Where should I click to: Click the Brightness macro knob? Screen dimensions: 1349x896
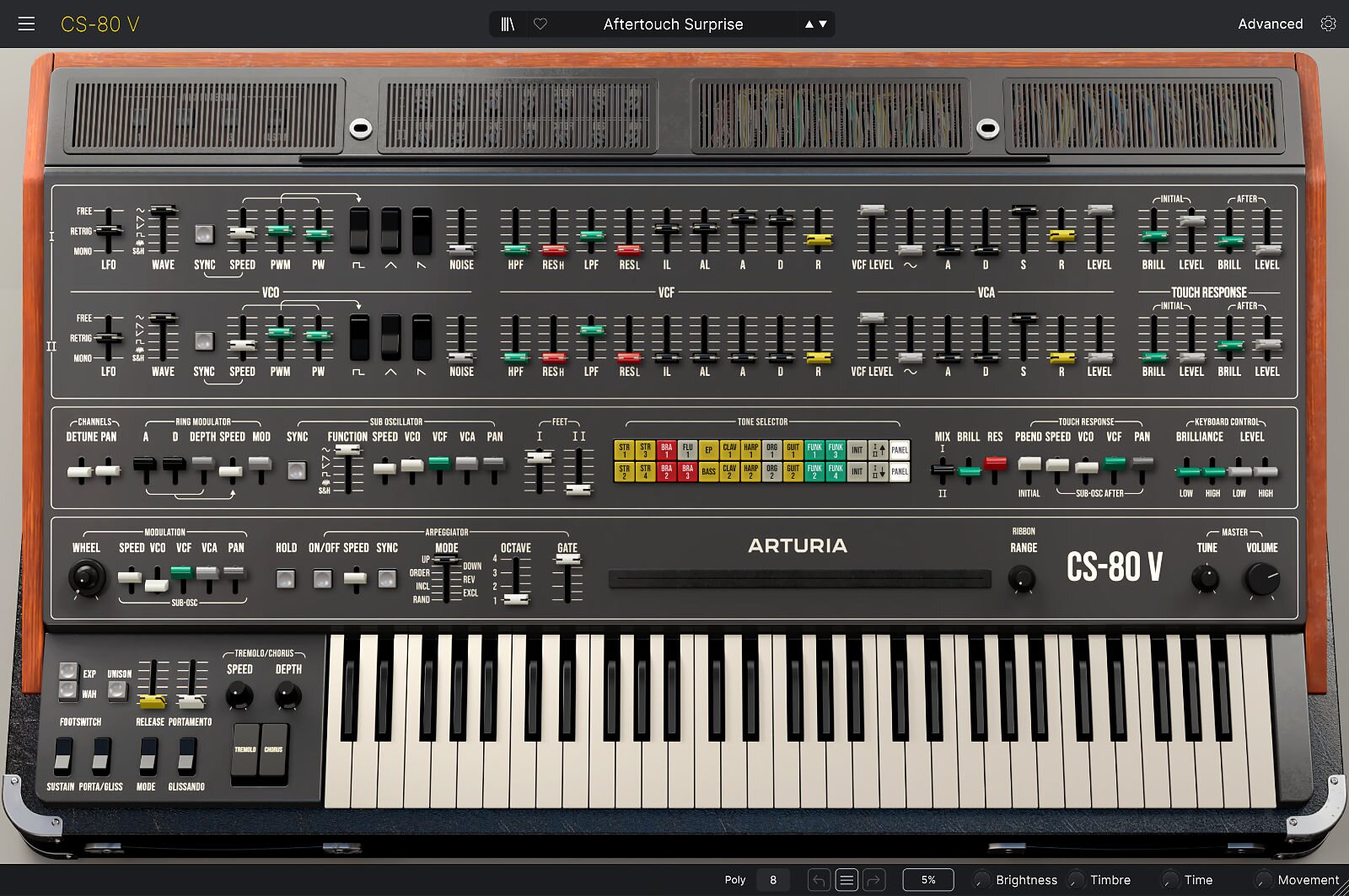pos(981,880)
